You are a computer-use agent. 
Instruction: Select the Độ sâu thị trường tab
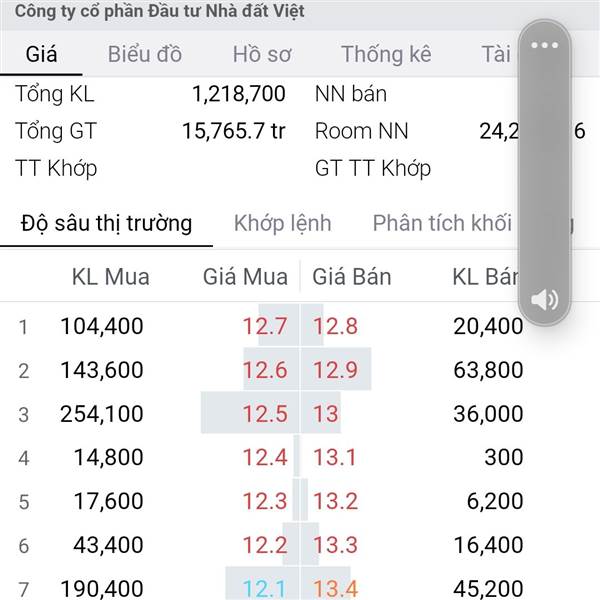(x=106, y=223)
